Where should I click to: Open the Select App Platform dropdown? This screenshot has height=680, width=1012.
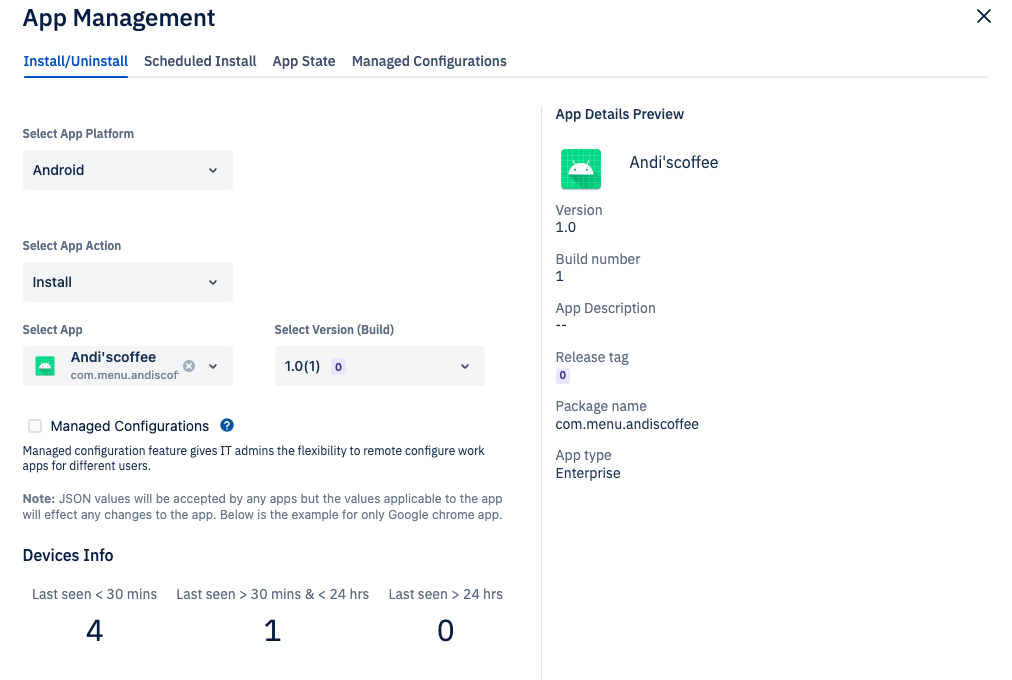click(127, 170)
